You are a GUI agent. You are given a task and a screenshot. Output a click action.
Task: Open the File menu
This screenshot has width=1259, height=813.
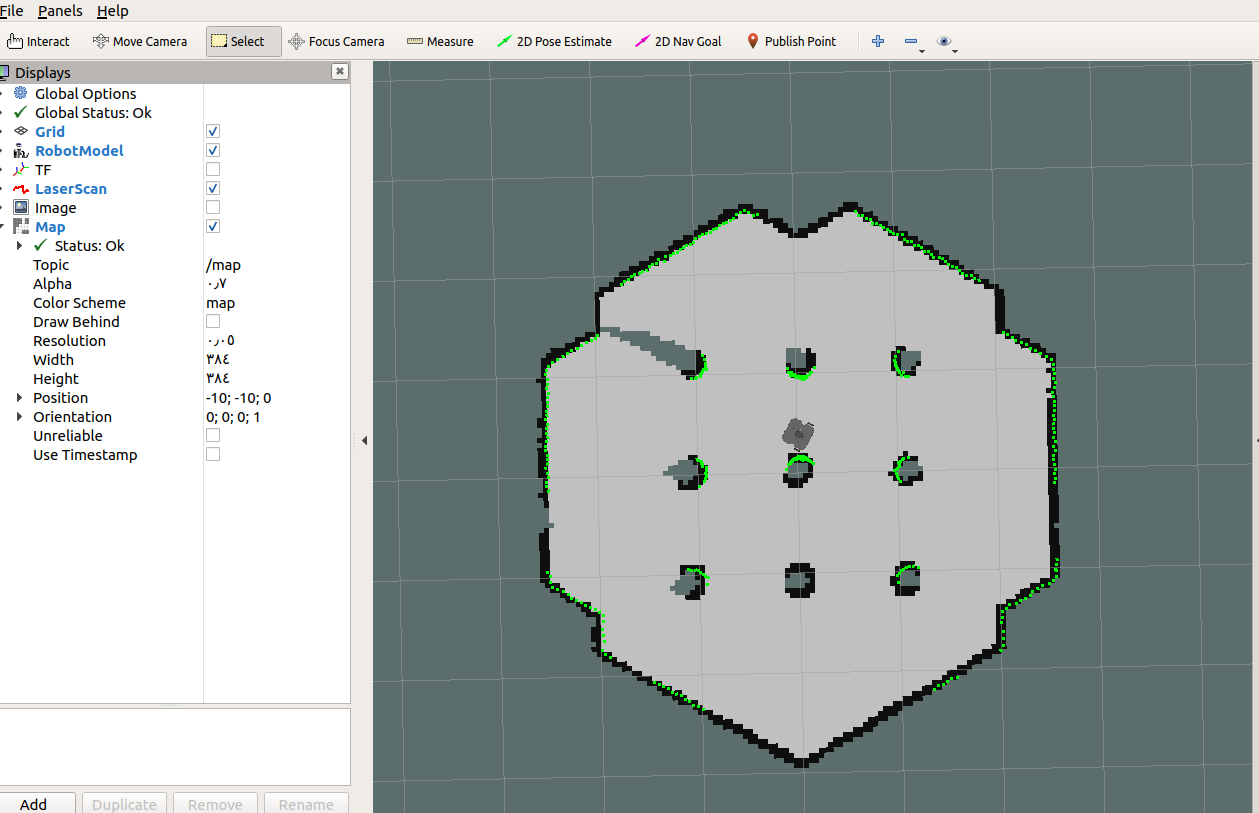tap(12, 11)
